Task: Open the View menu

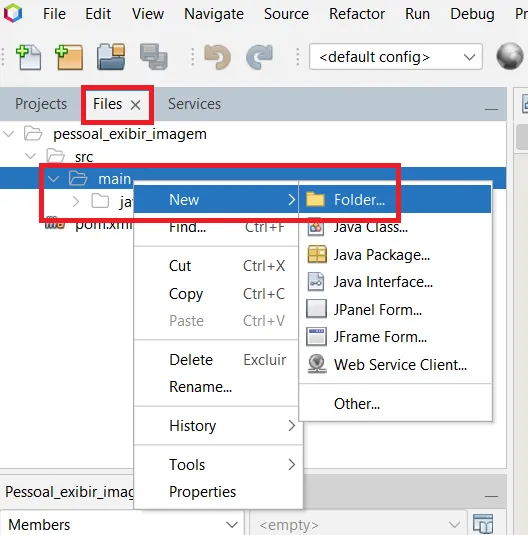Action: click(148, 14)
